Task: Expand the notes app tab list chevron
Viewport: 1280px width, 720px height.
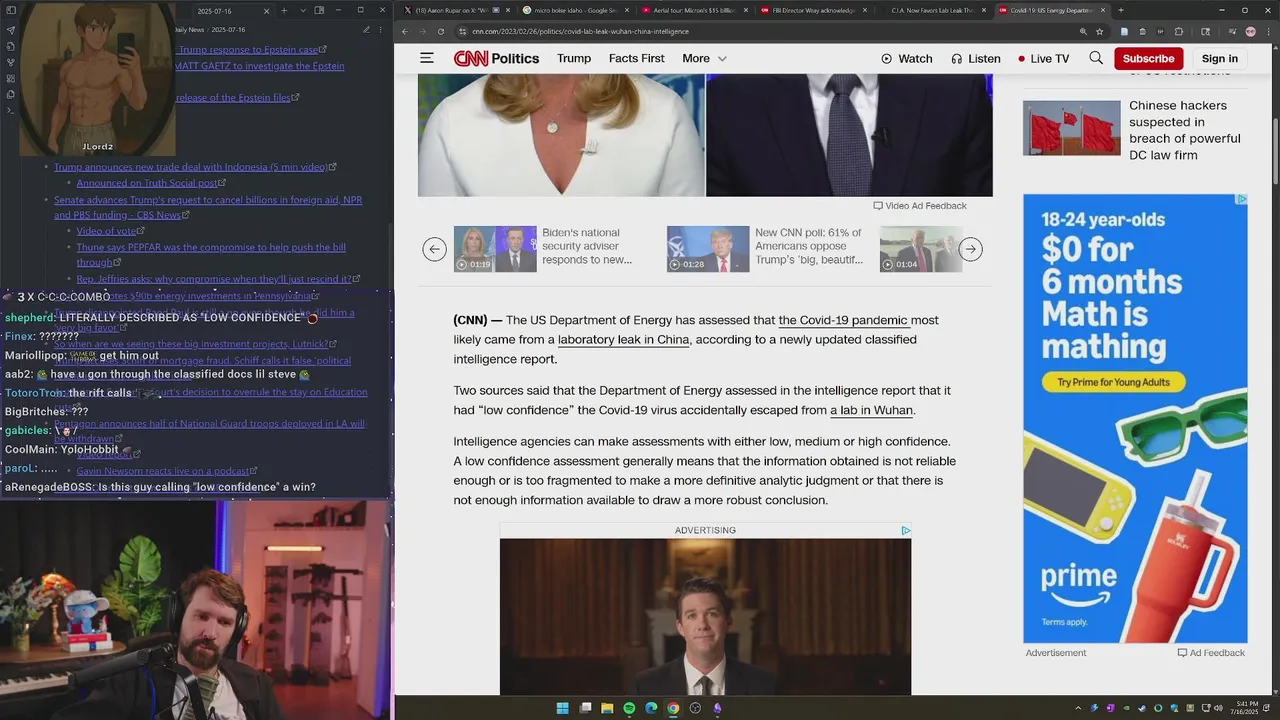Action: click(x=301, y=10)
